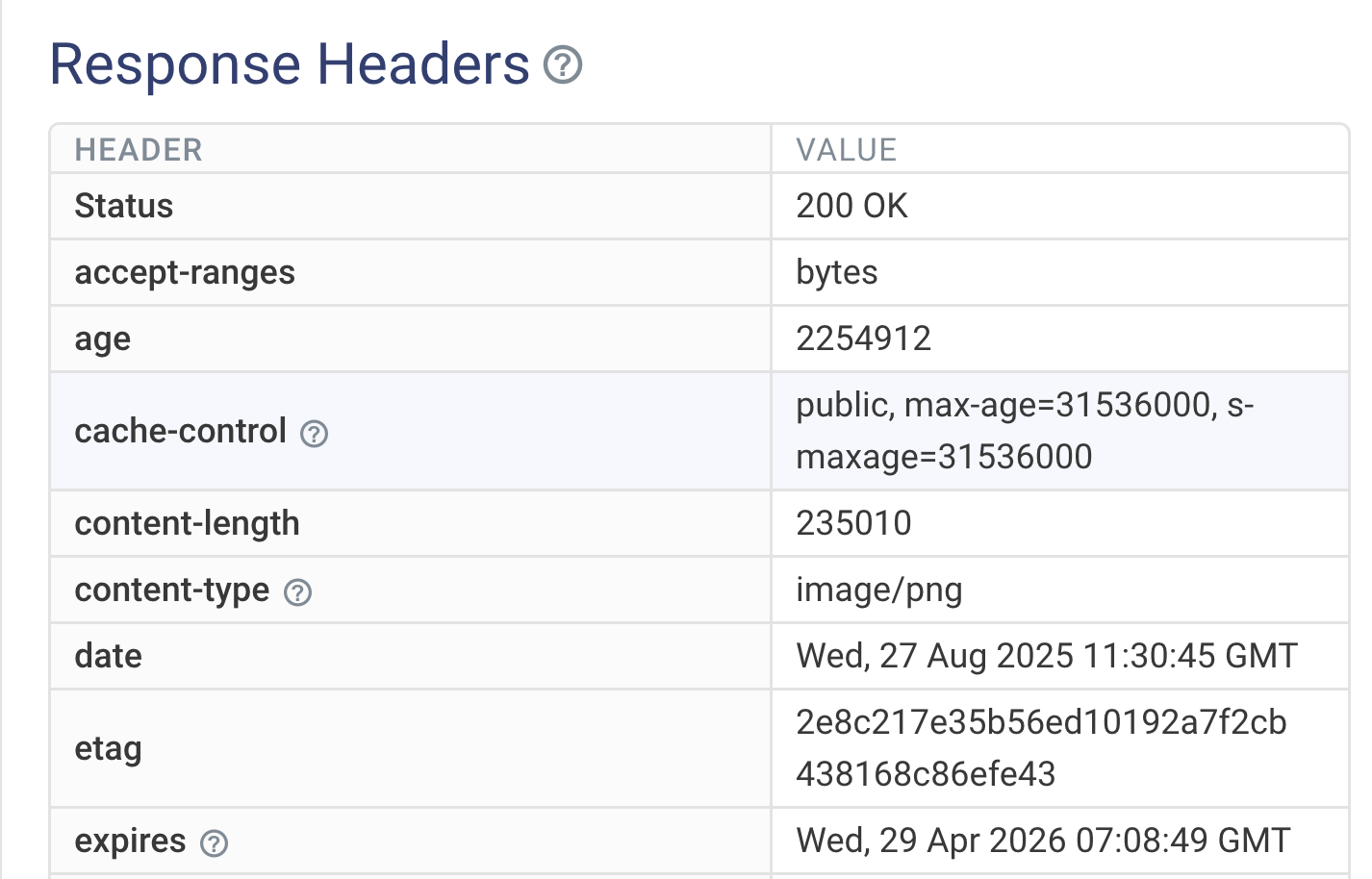Select the content-length value 235010
This screenshot has width=1372, height=879.
pos(853,523)
